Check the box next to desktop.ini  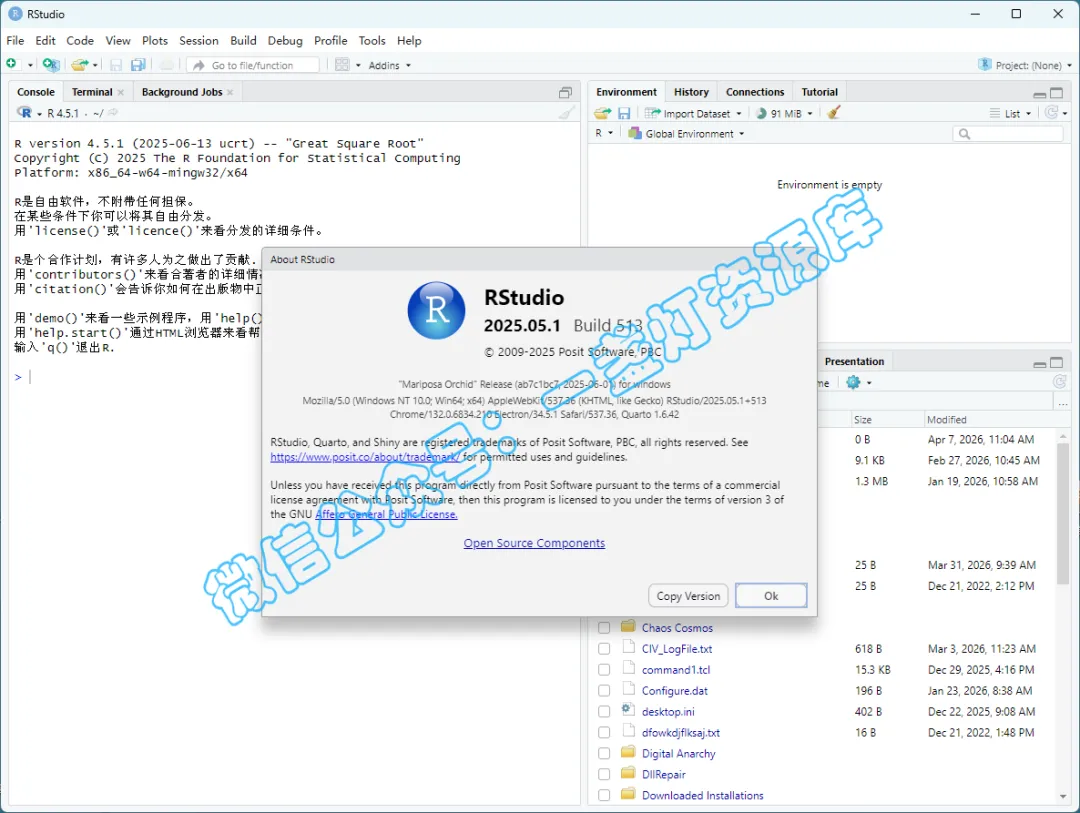(x=604, y=712)
